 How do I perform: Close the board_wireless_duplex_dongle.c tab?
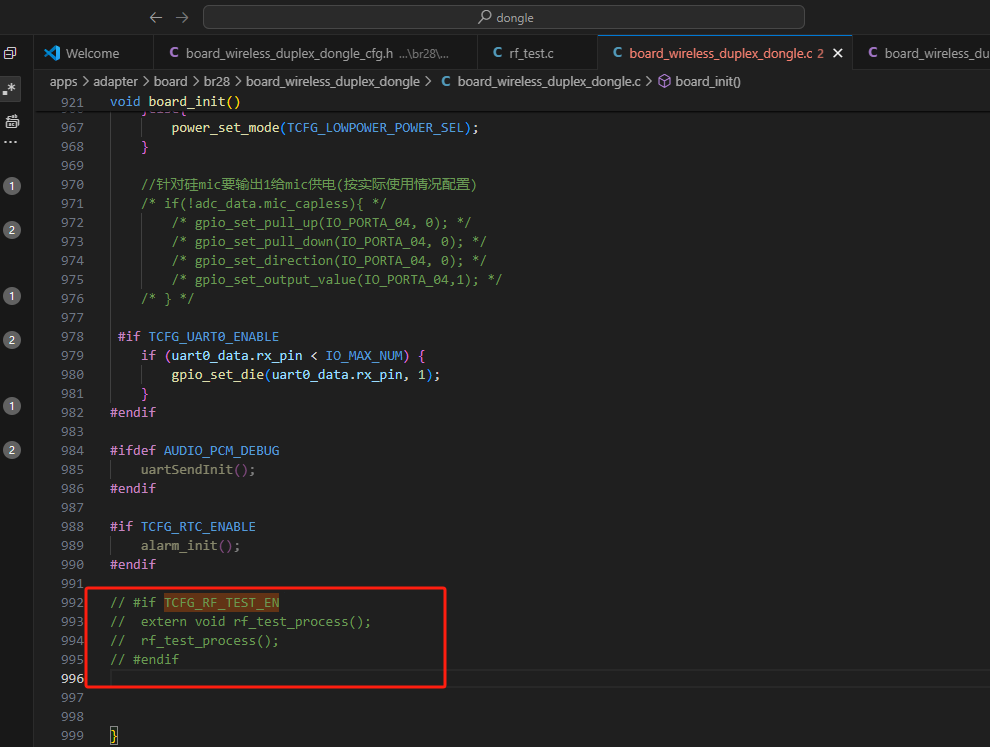838,53
